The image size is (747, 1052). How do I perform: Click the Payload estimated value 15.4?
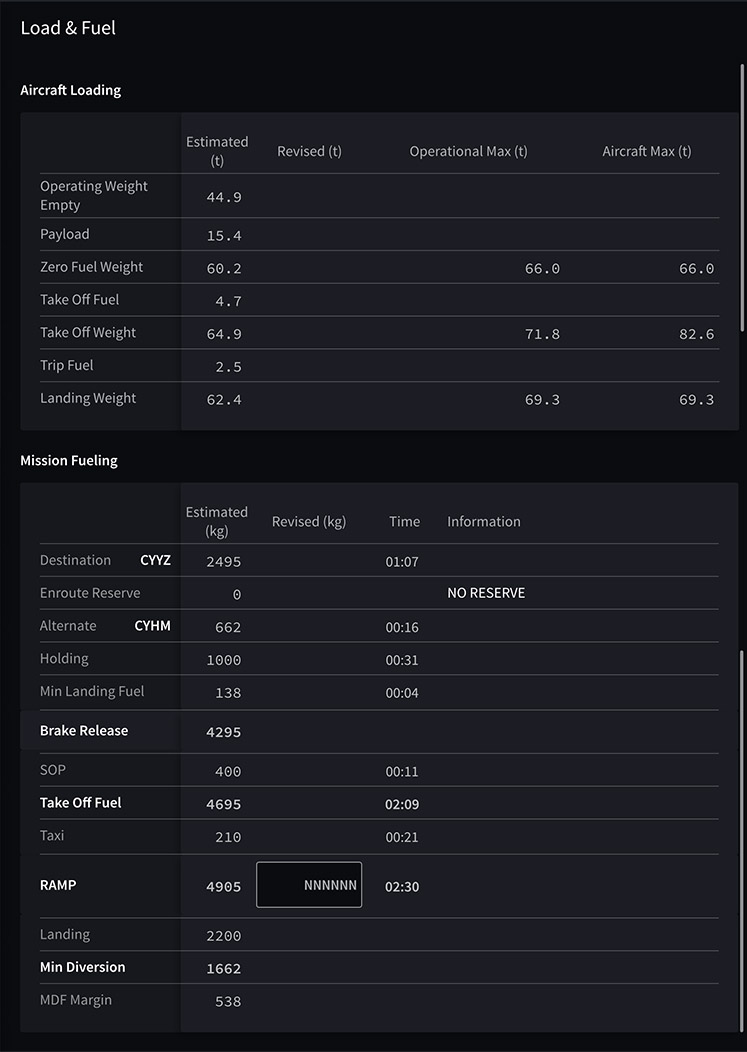coord(223,236)
